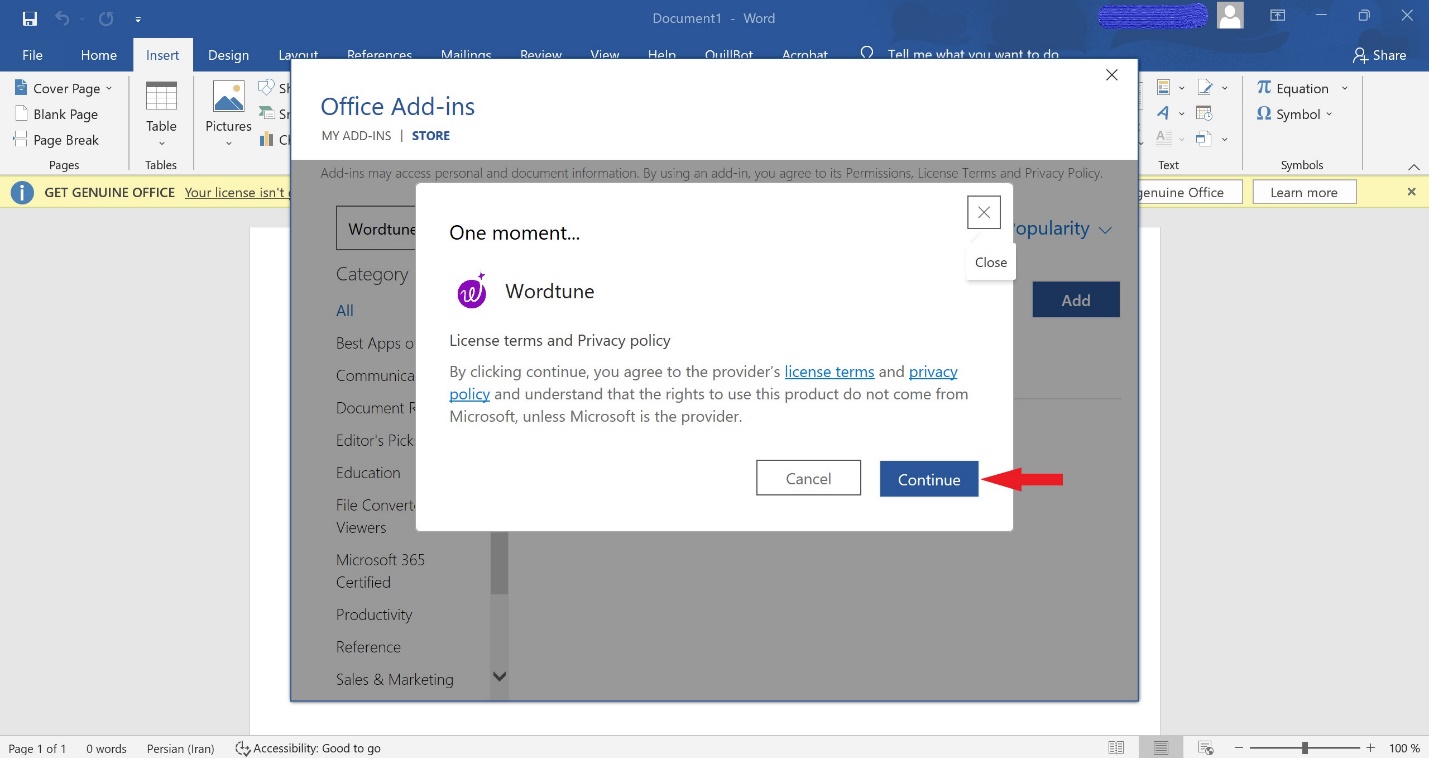Click the Shapes icon in the ribbon
The height and width of the screenshot is (758, 1429).
coord(267,88)
